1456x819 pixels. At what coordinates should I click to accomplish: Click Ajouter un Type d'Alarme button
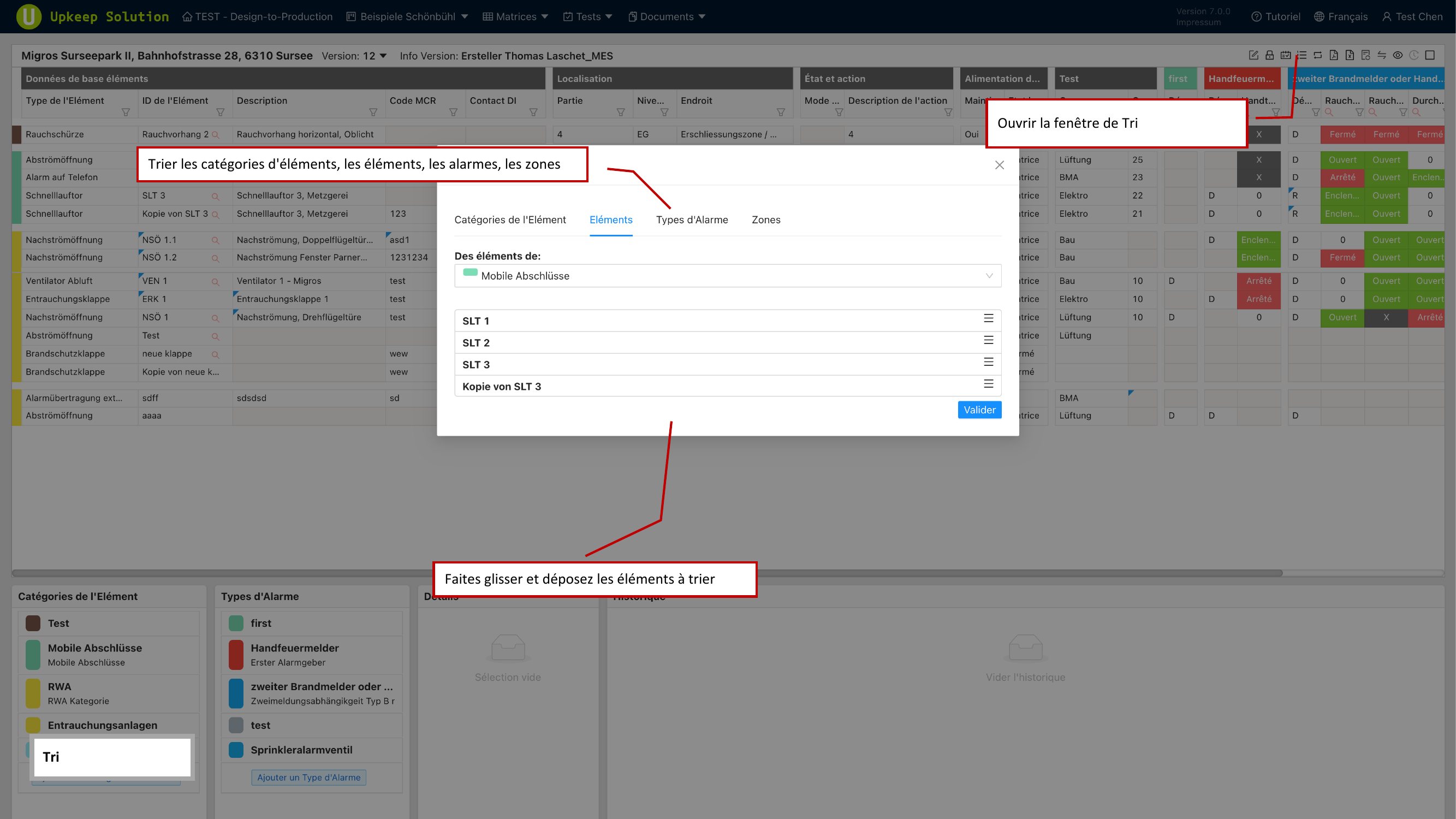click(x=308, y=777)
